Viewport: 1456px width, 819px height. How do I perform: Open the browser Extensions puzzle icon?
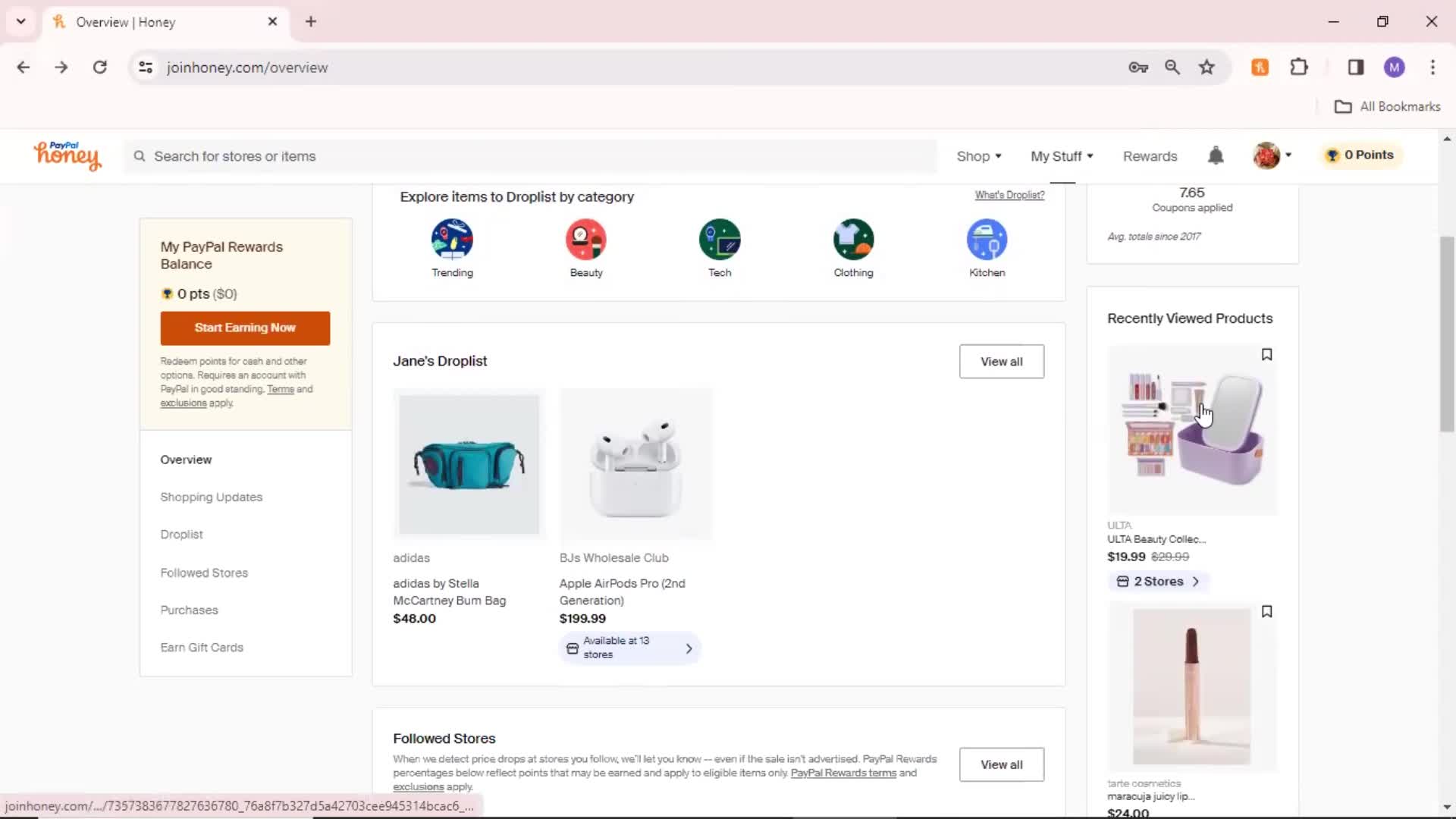click(1299, 67)
